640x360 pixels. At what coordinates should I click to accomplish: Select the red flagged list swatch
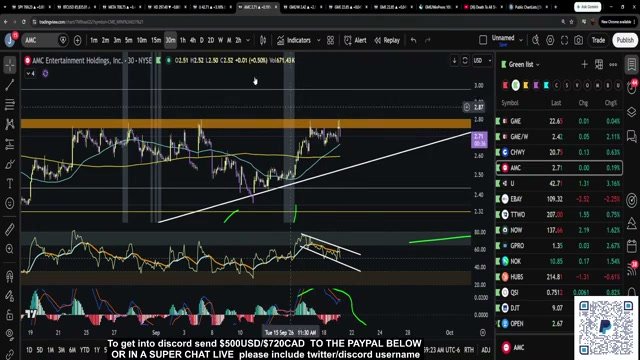coord(505,85)
